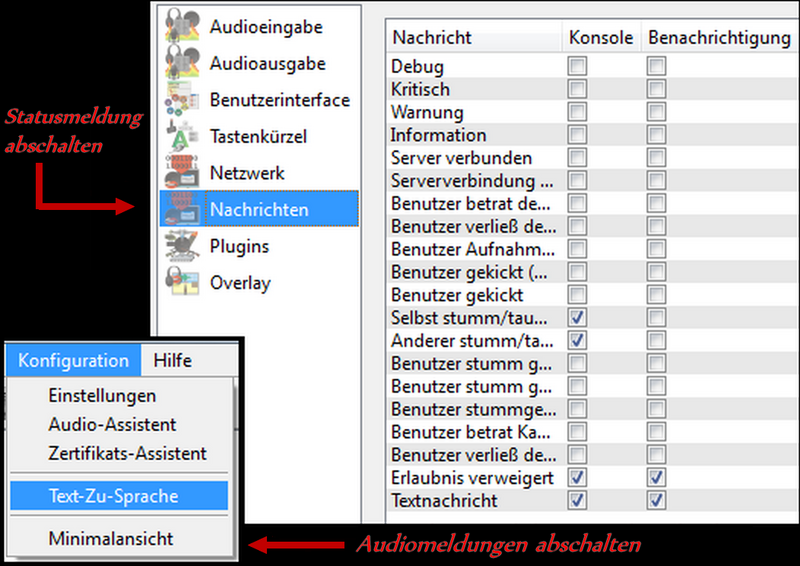Enable Benachrichtigung for Selbst stumm/tau... row
The height and width of the screenshot is (566, 800).
[x=656, y=317]
